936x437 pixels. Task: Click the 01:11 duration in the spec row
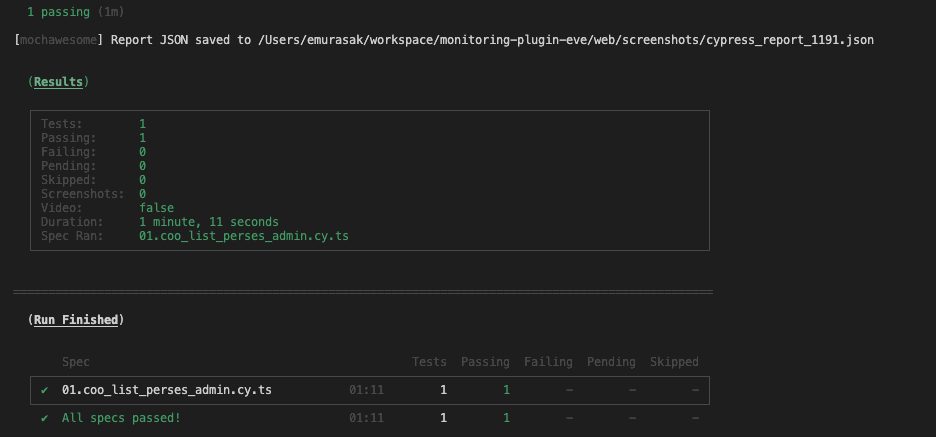pyautogui.click(x=365, y=390)
